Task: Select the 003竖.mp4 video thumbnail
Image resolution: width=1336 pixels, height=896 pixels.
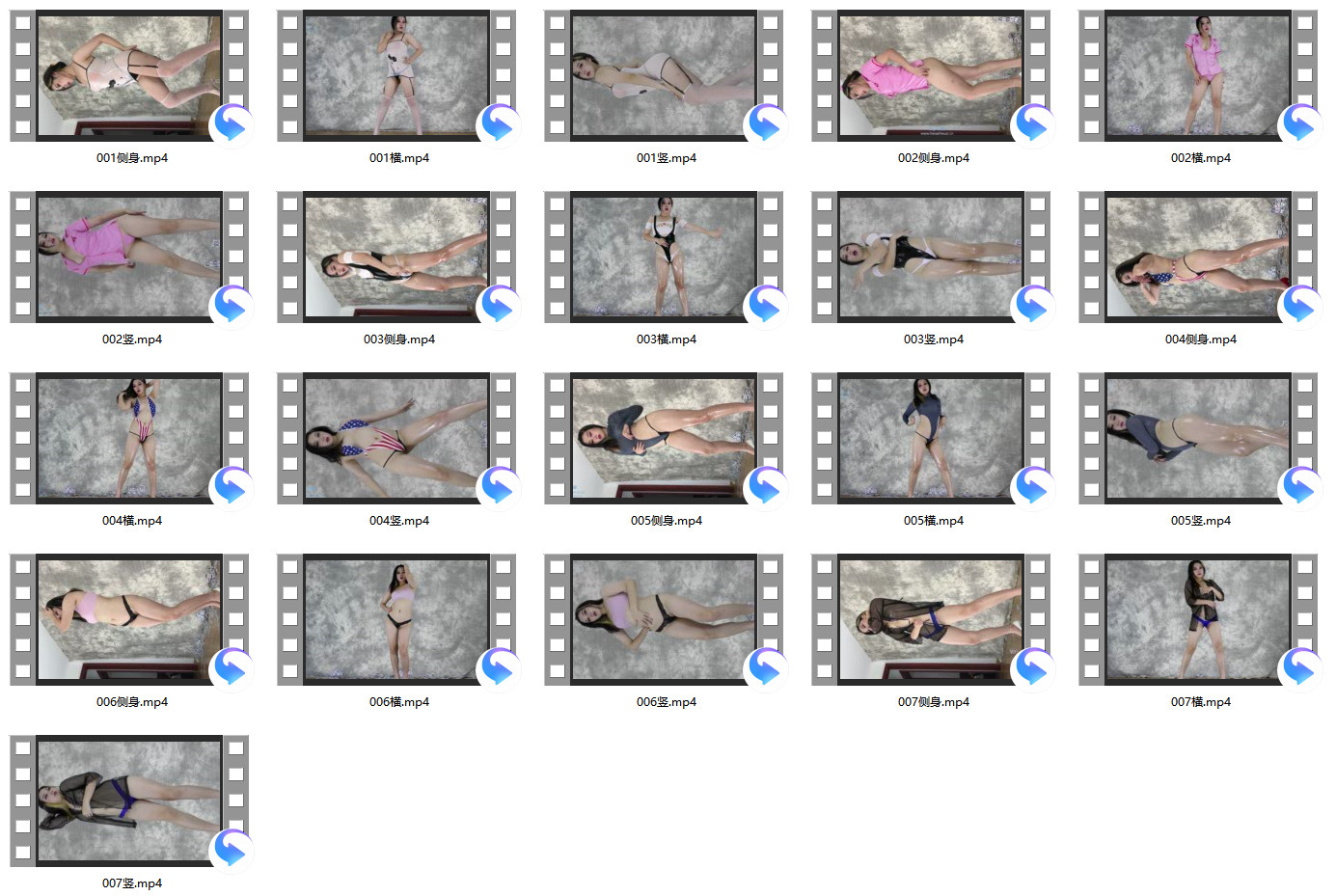Action: [x=932, y=258]
